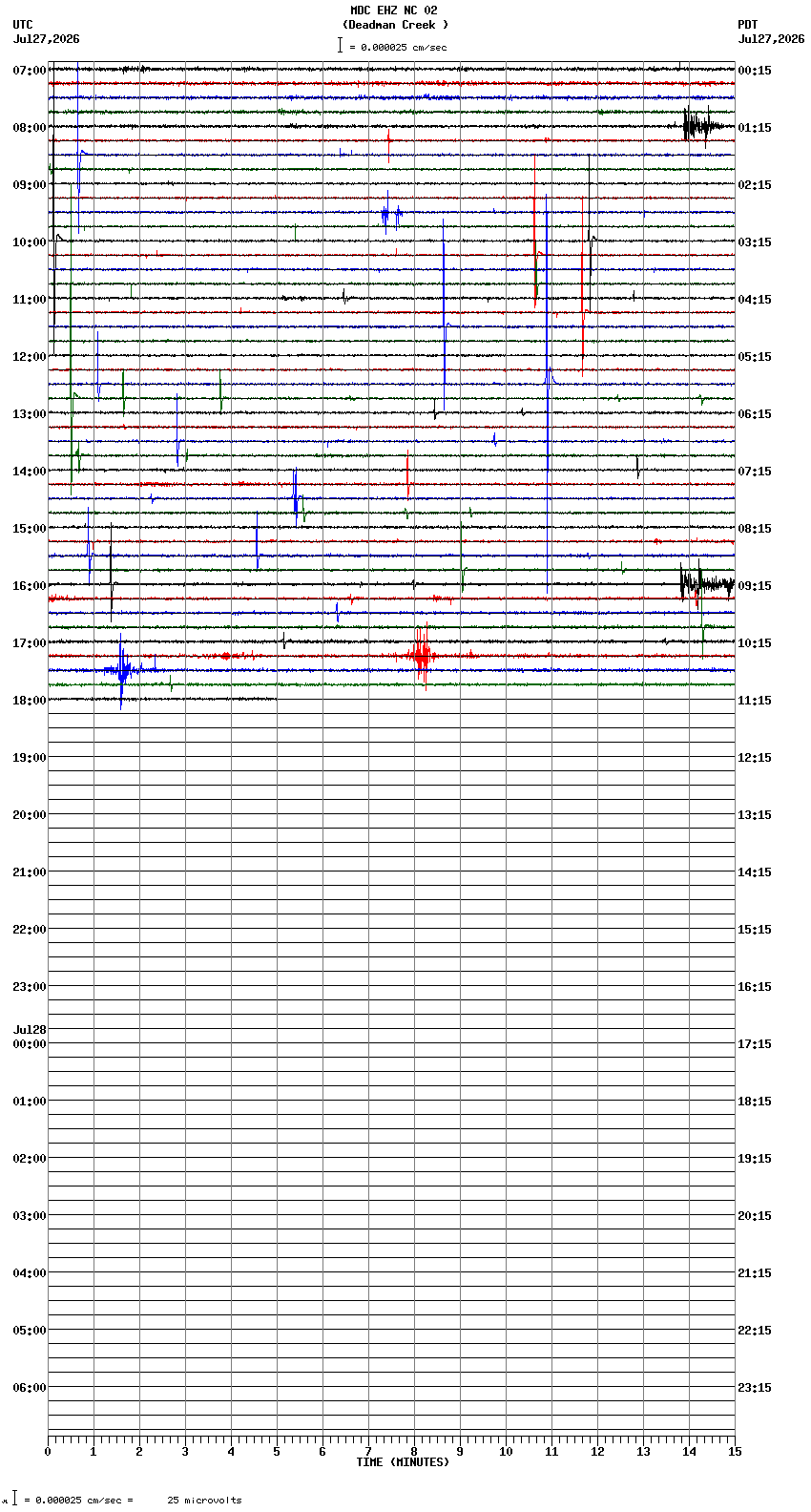Click the '14:15' PDT time label

[755, 872]
